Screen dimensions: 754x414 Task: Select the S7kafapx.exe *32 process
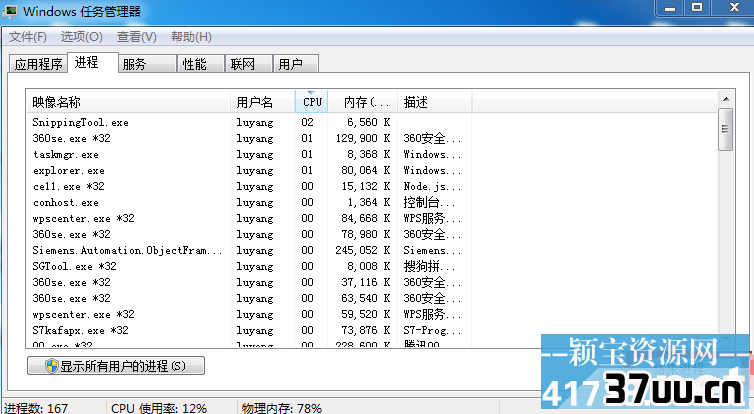click(x=249, y=330)
